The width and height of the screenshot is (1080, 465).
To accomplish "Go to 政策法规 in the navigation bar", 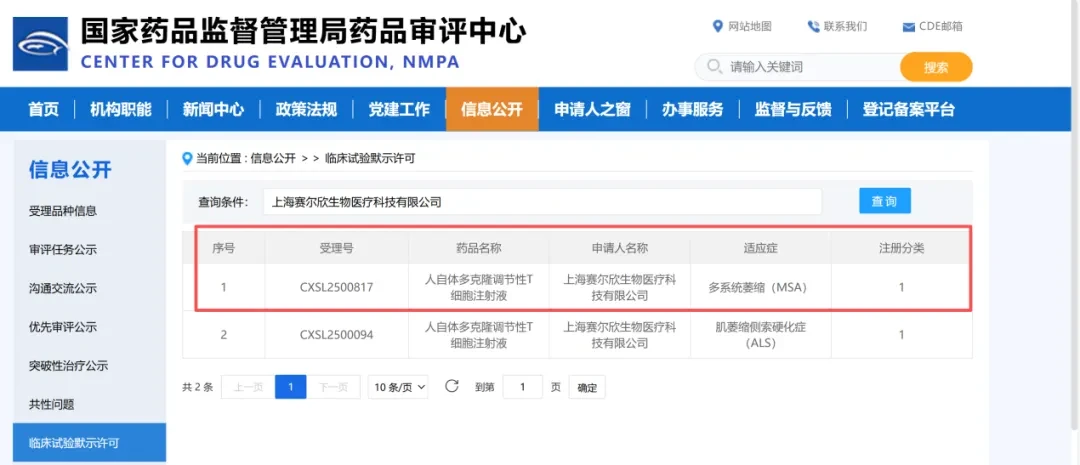I will [x=306, y=109].
